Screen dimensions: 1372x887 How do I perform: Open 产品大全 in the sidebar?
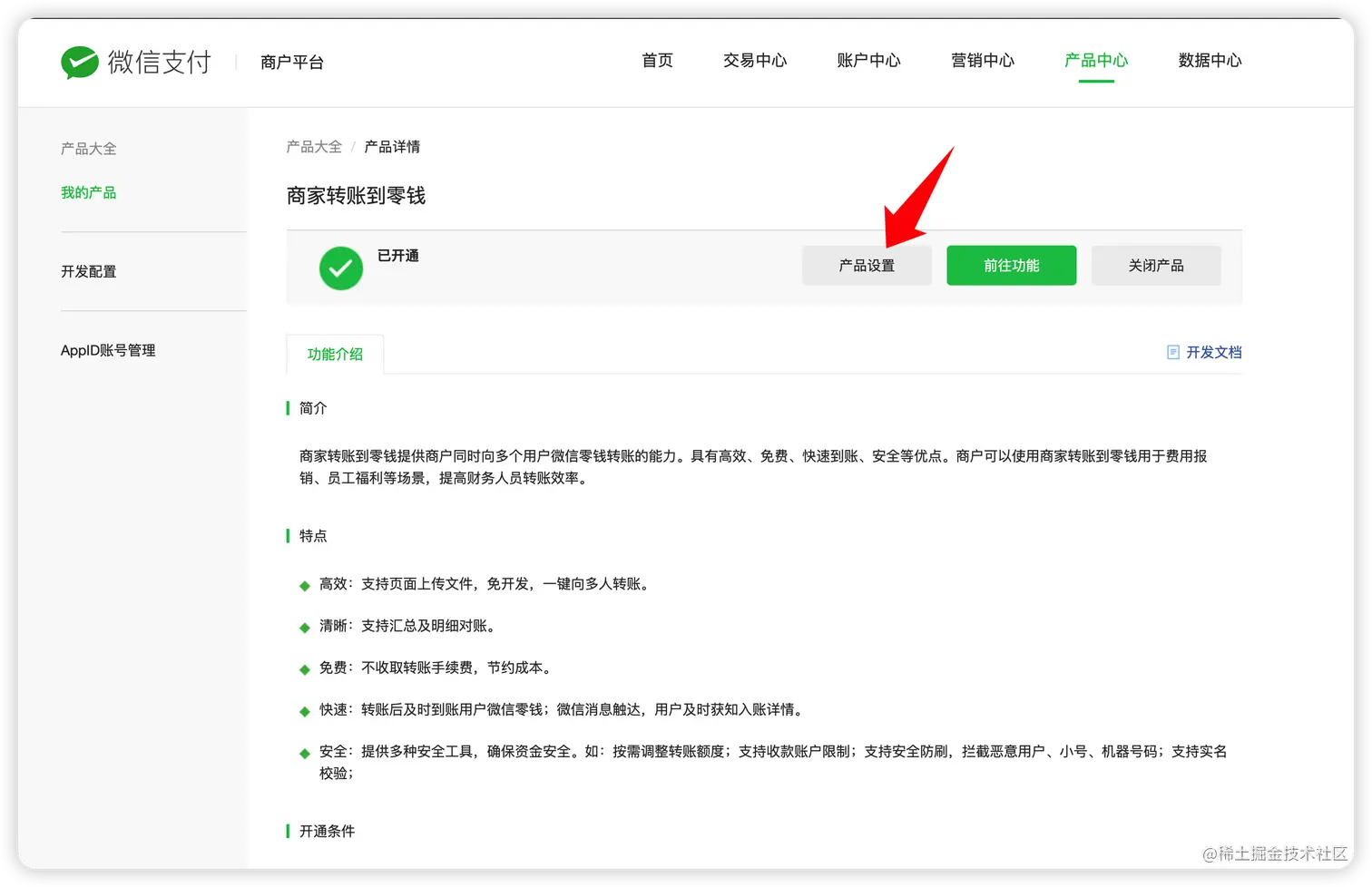pyautogui.click(x=89, y=149)
